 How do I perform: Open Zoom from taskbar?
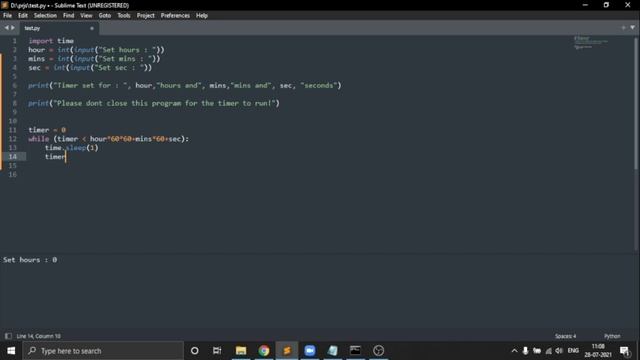tap(310, 351)
